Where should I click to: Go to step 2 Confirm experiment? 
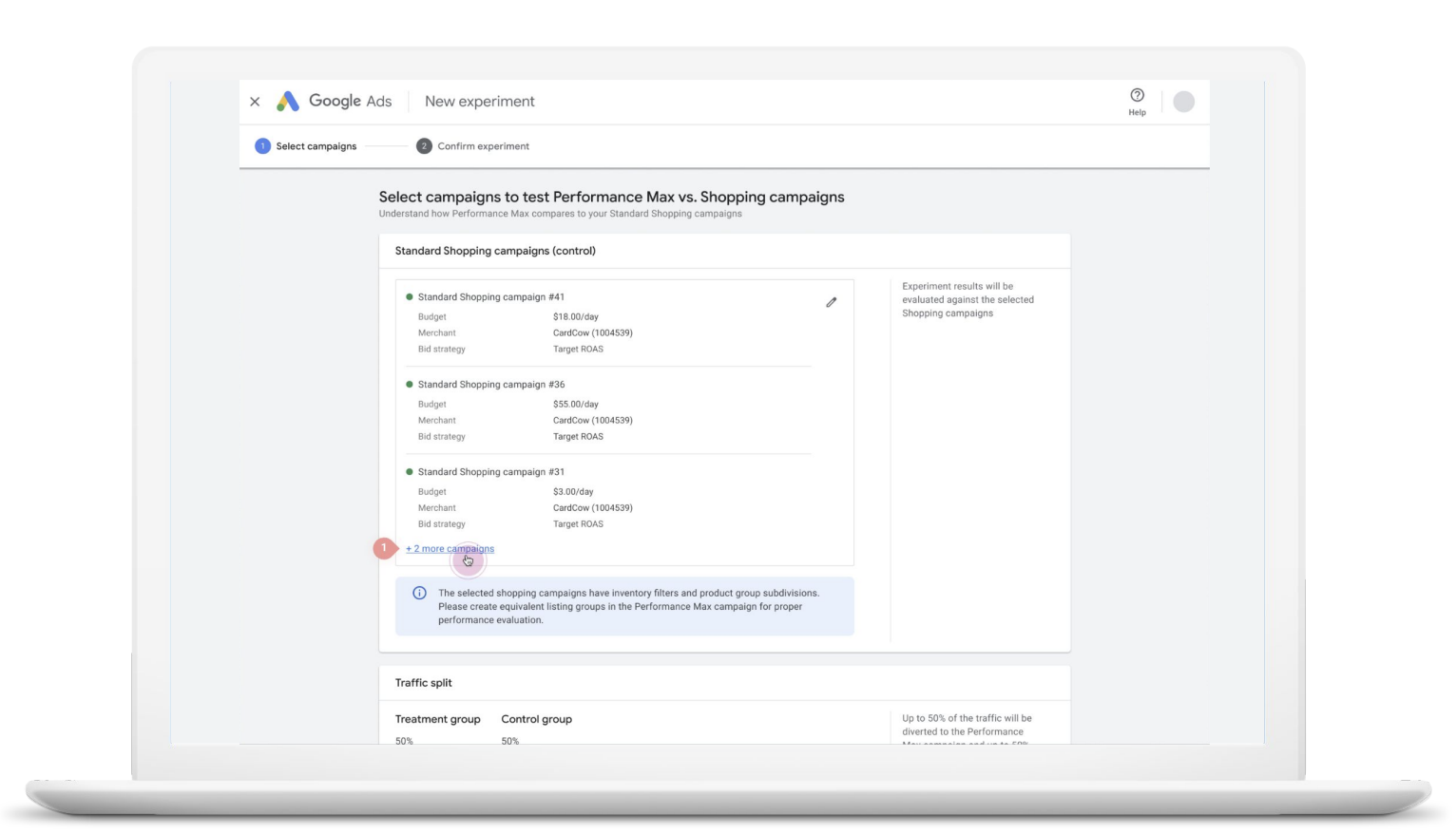click(x=473, y=146)
